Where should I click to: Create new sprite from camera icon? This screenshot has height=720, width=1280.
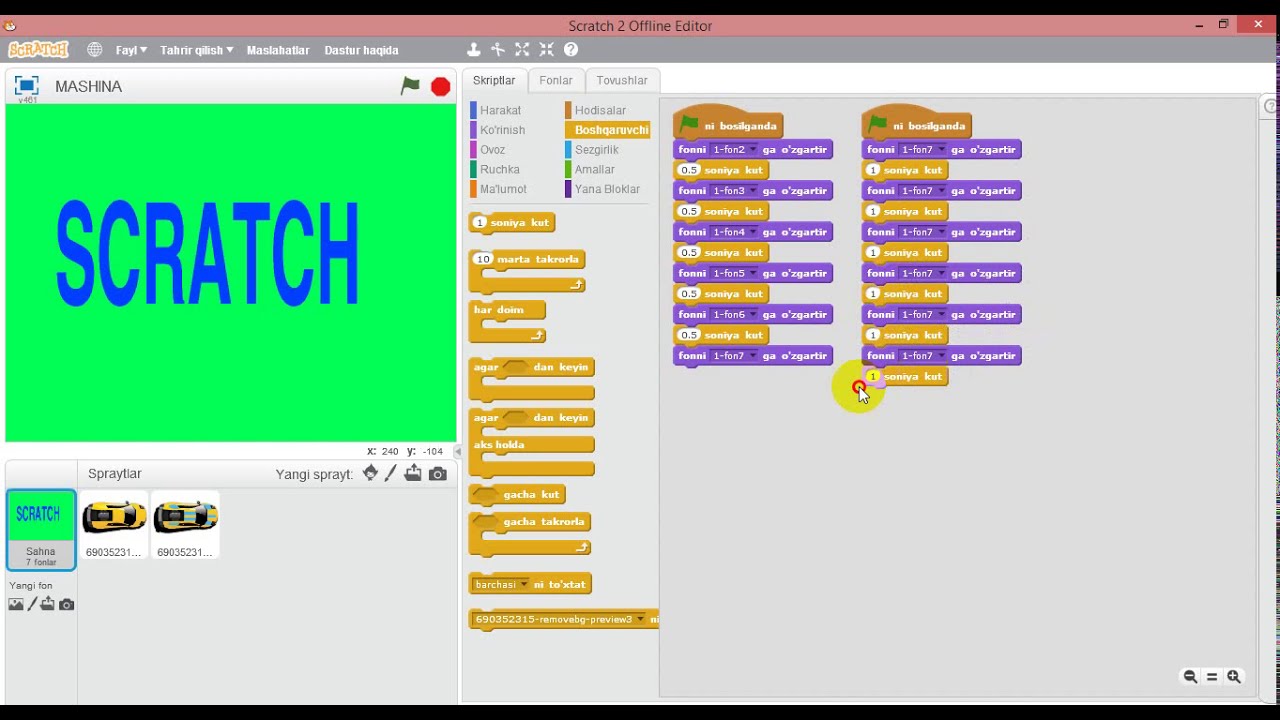(438, 474)
